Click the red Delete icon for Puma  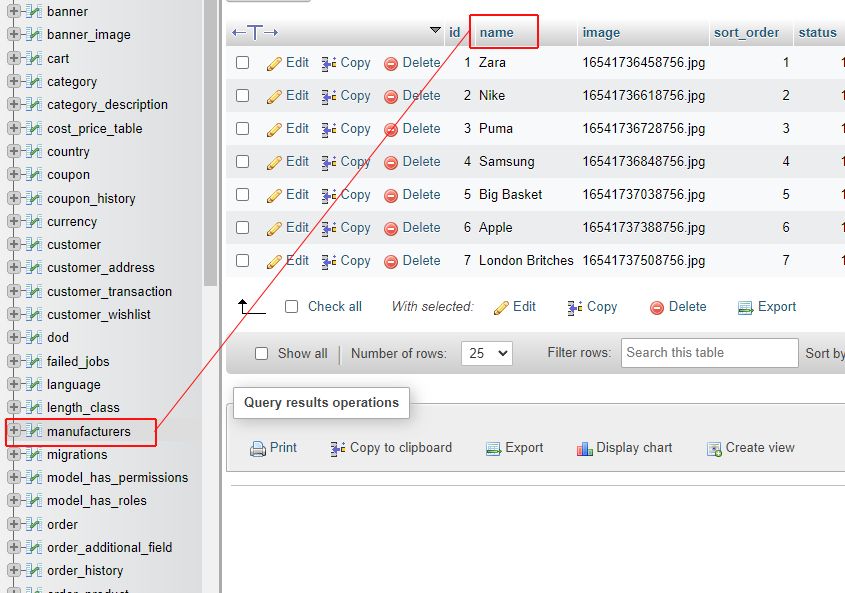pyautogui.click(x=391, y=129)
